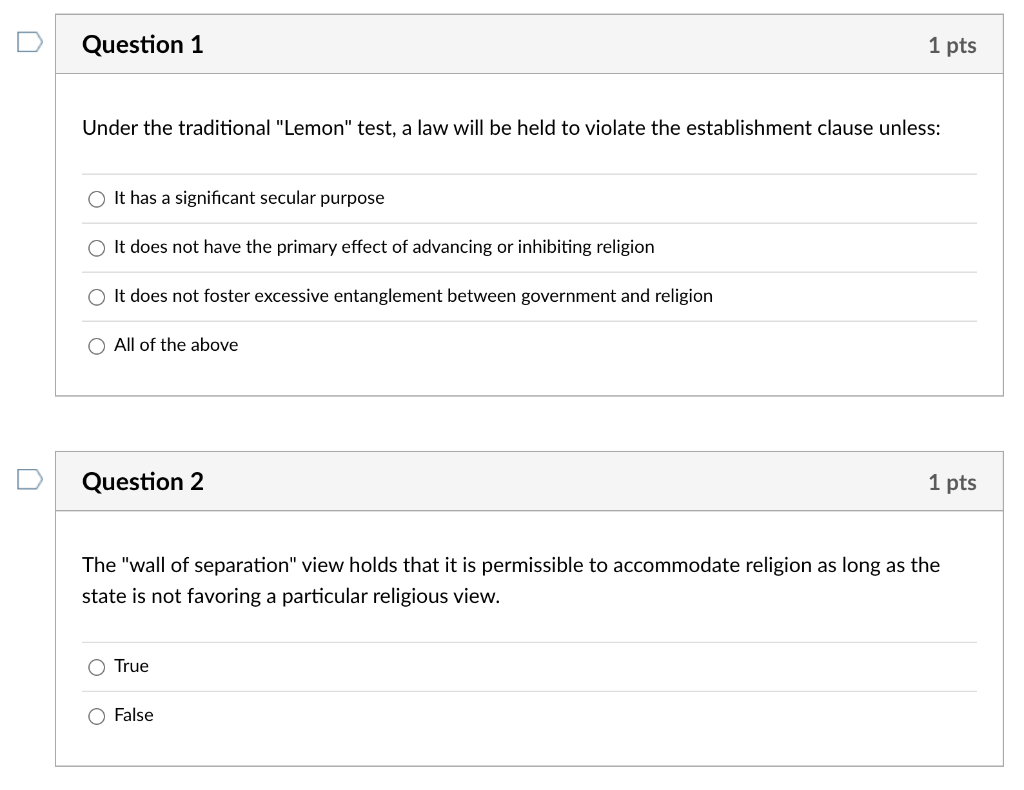1024x790 pixels.
Task: Select the 'All of the above' radio button
Action: pos(97,346)
